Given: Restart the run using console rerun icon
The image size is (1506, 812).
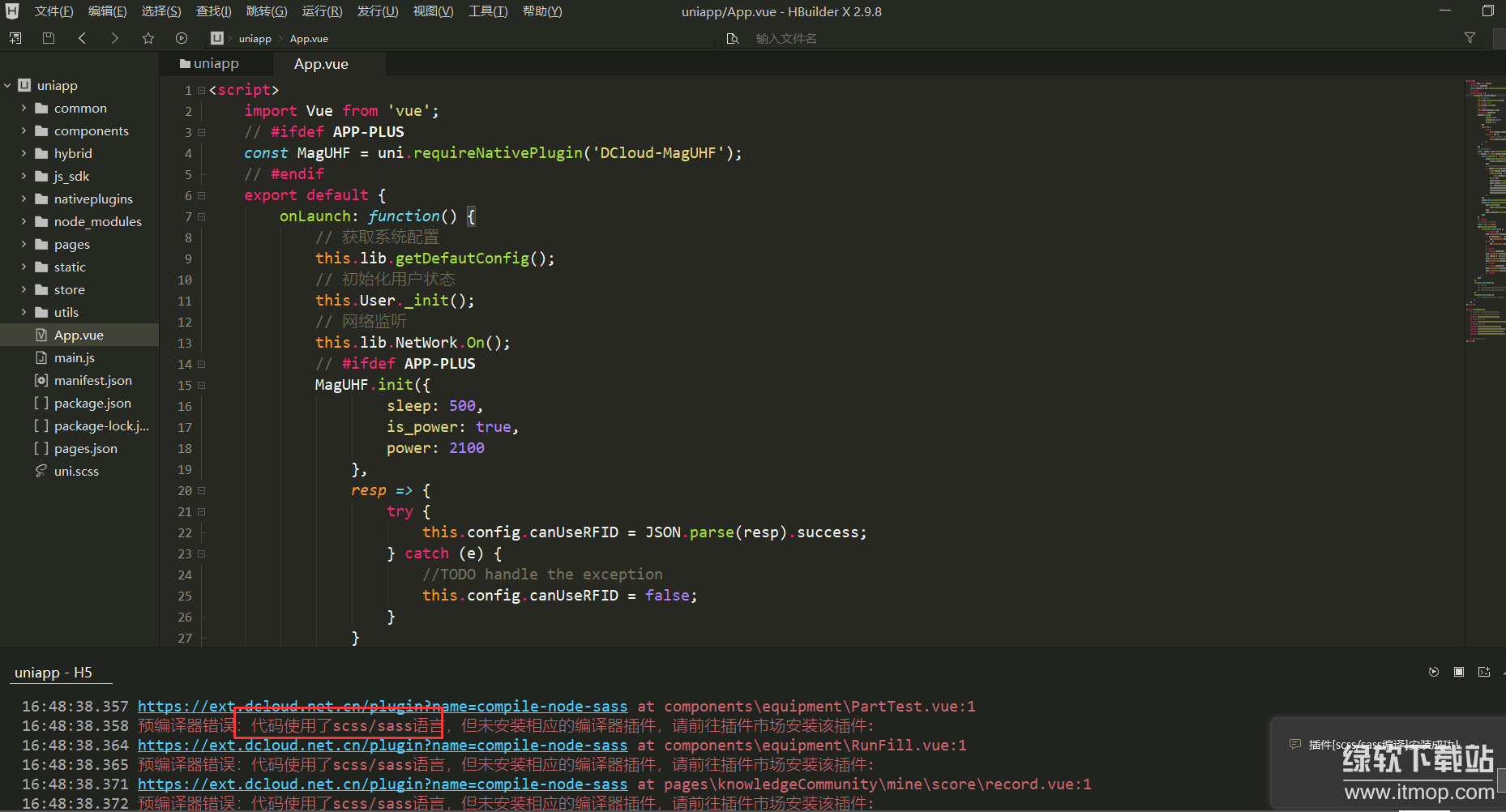Looking at the screenshot, I should [1434, 672].
